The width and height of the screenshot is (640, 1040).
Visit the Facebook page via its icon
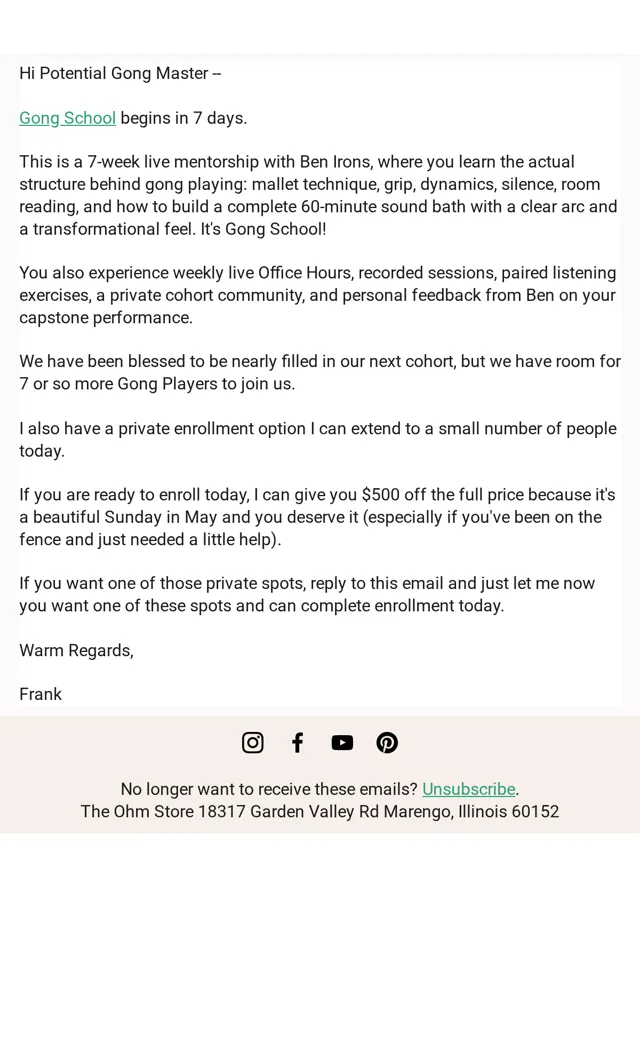[x=297, y=742]
